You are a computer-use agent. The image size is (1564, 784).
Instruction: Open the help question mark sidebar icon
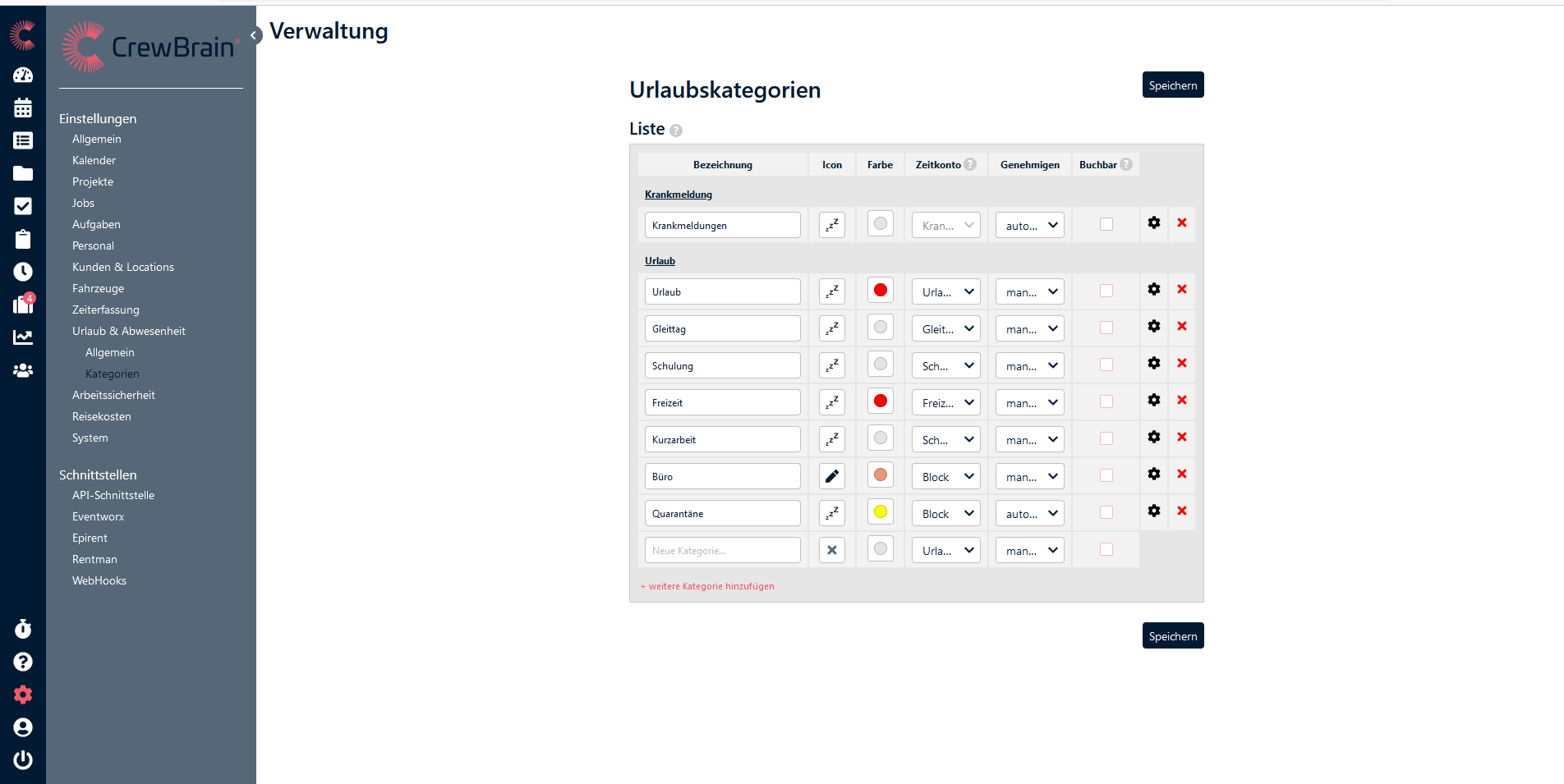coord(23,662)
